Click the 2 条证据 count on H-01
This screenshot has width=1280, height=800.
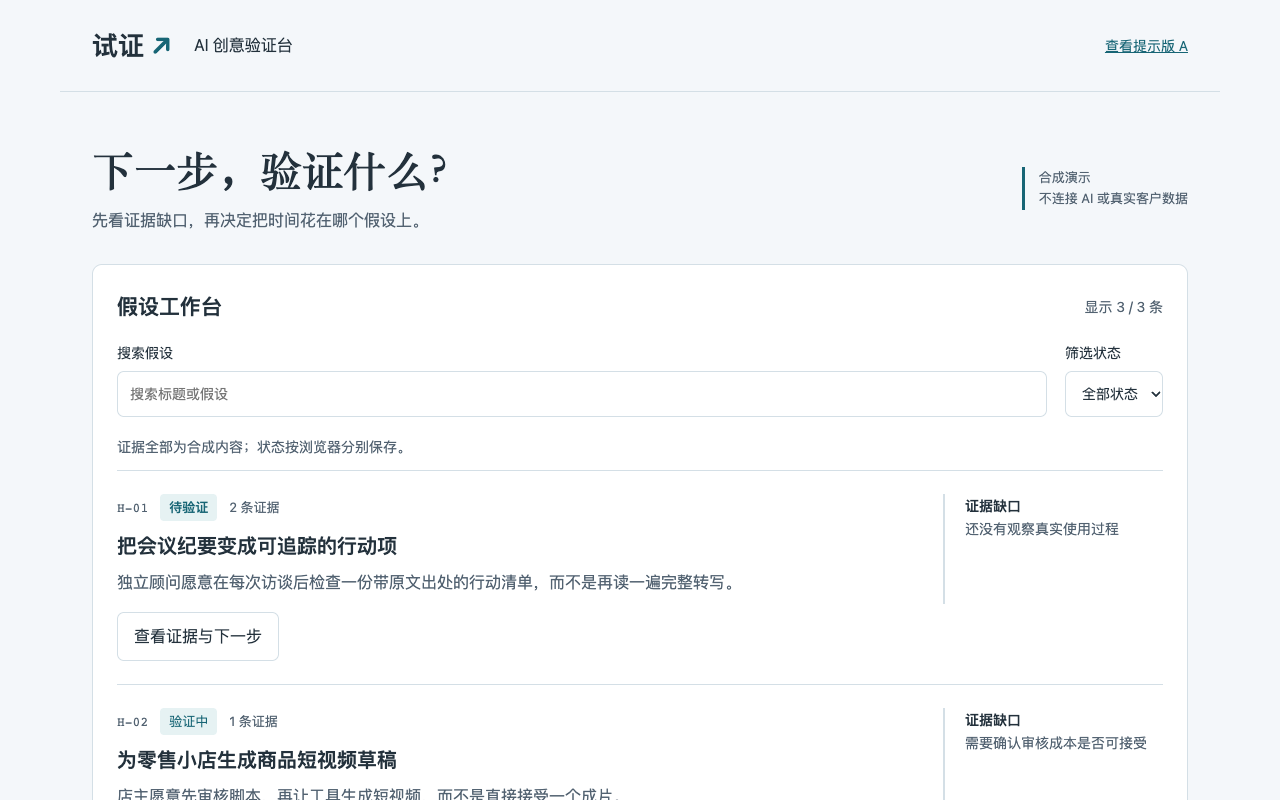(254, 508)
